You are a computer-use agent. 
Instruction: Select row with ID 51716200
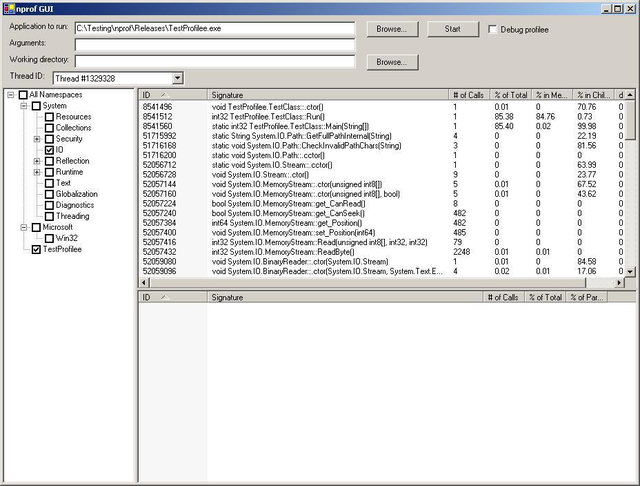(382, 155)
